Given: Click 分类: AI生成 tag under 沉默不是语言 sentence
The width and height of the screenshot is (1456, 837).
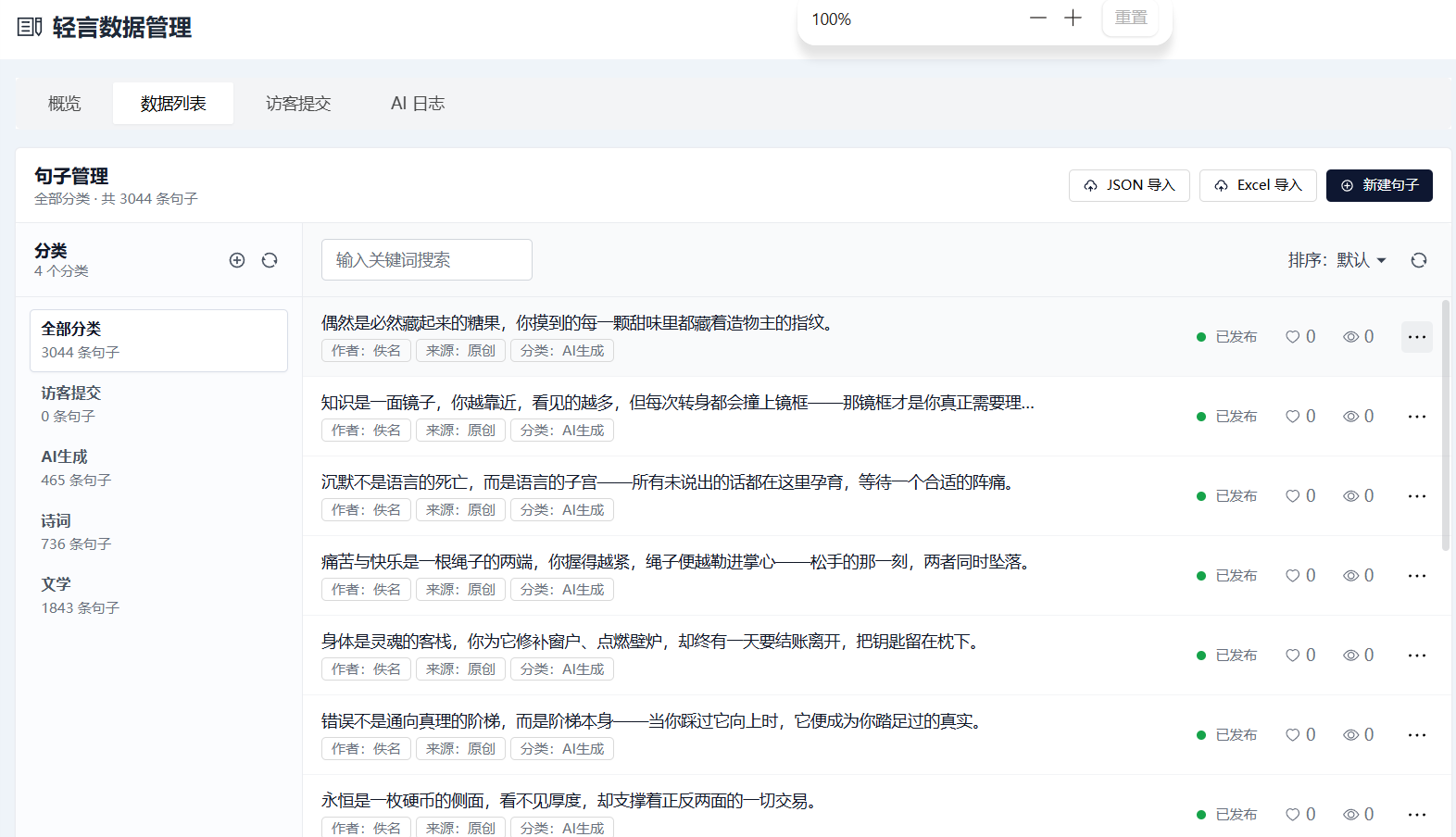Looking at the screenshot, I should pos(562,510).
